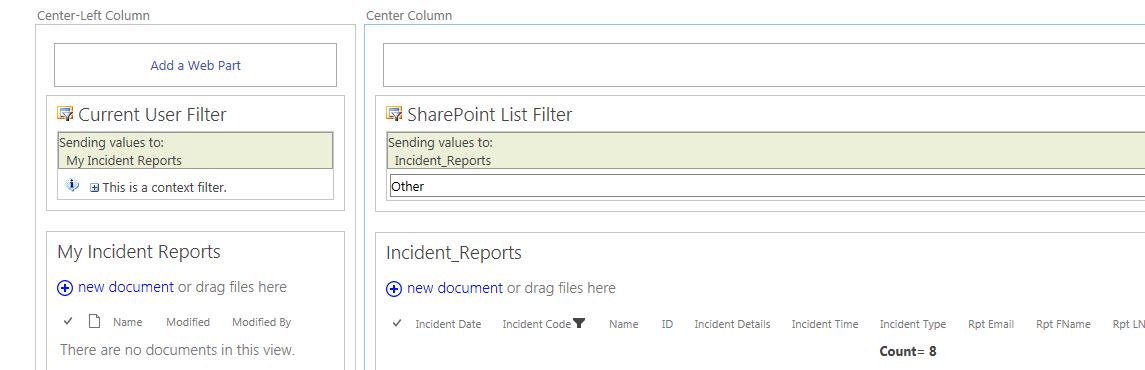Screen dimensions: 1145x370
Task: Click the context filter info icon
Action: pos(72,186)
